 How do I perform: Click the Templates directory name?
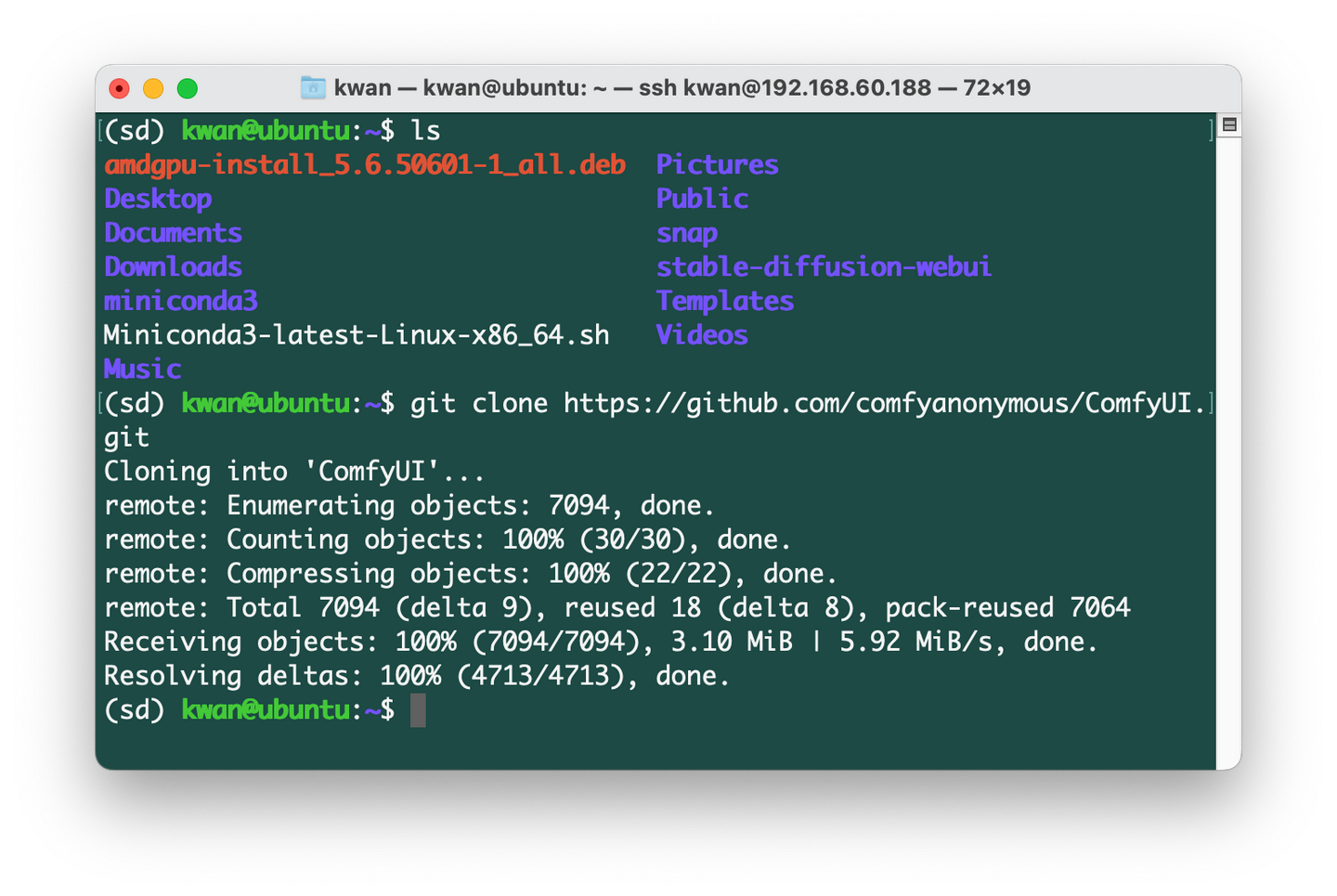725,301
